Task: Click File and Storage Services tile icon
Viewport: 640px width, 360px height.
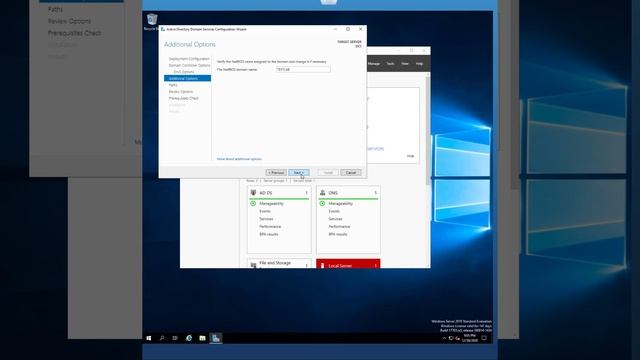Action: 253,265
